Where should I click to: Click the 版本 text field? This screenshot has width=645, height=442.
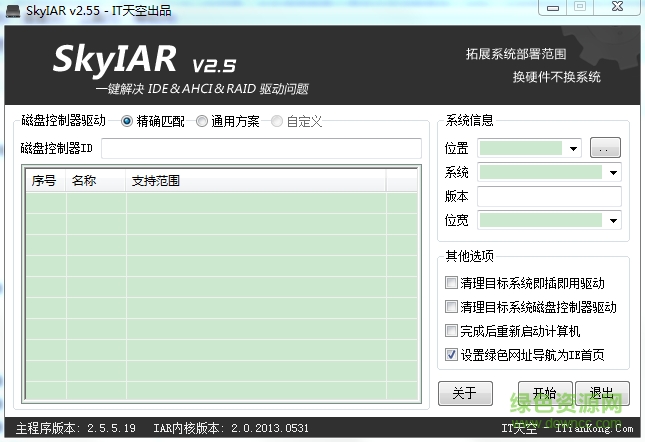(x=550, y=196)
